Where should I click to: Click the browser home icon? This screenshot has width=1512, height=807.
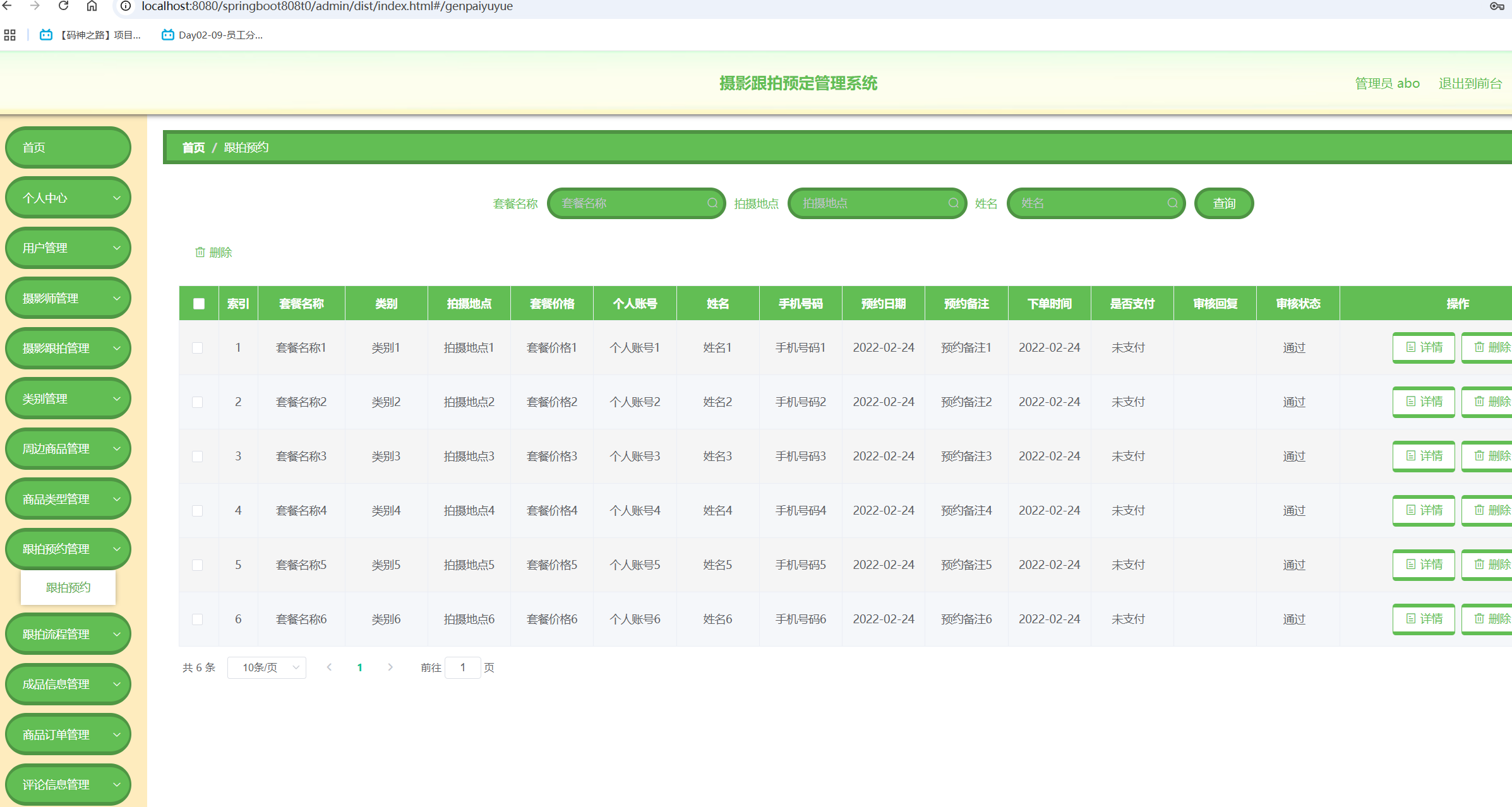[x=92, y=6]
